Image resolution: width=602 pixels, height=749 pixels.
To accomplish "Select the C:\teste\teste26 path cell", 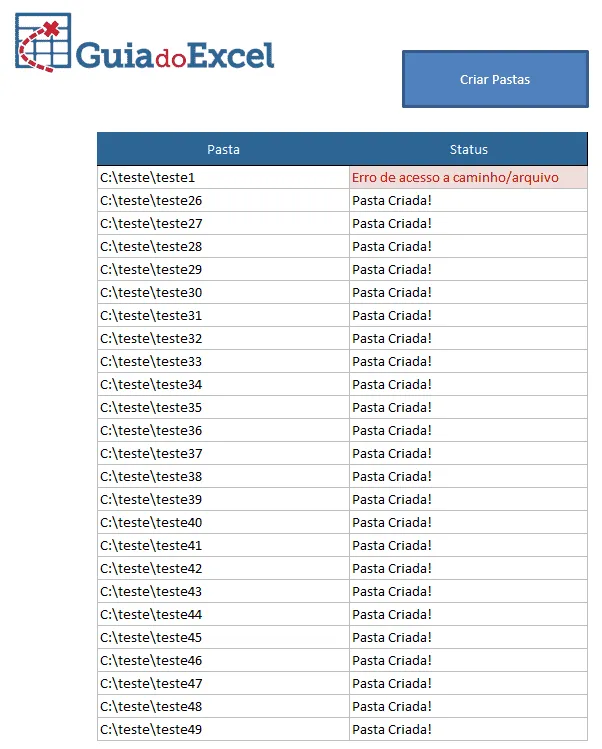I will pyautogui.click(x=223, y=200).
